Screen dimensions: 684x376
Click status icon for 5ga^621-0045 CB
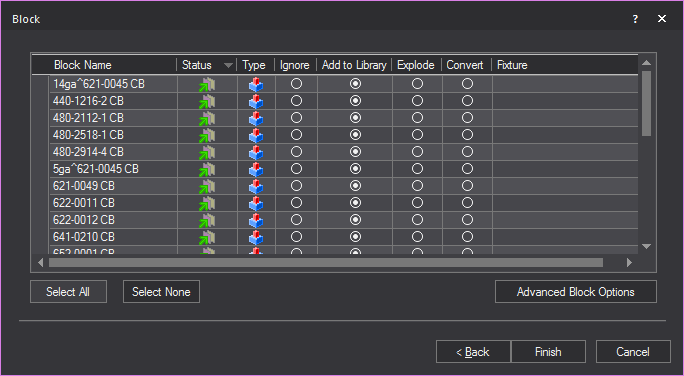[207, 169]
